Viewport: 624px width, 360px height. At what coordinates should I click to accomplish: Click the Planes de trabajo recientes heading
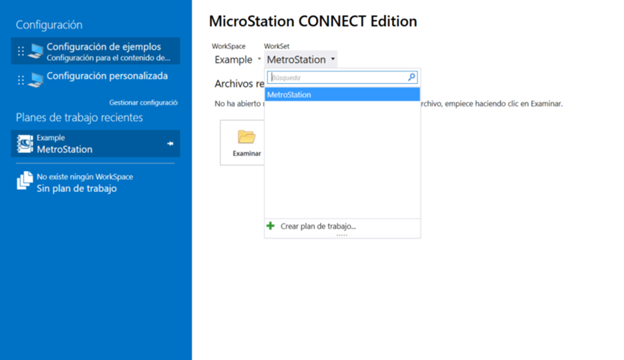[x=79, y=117]
